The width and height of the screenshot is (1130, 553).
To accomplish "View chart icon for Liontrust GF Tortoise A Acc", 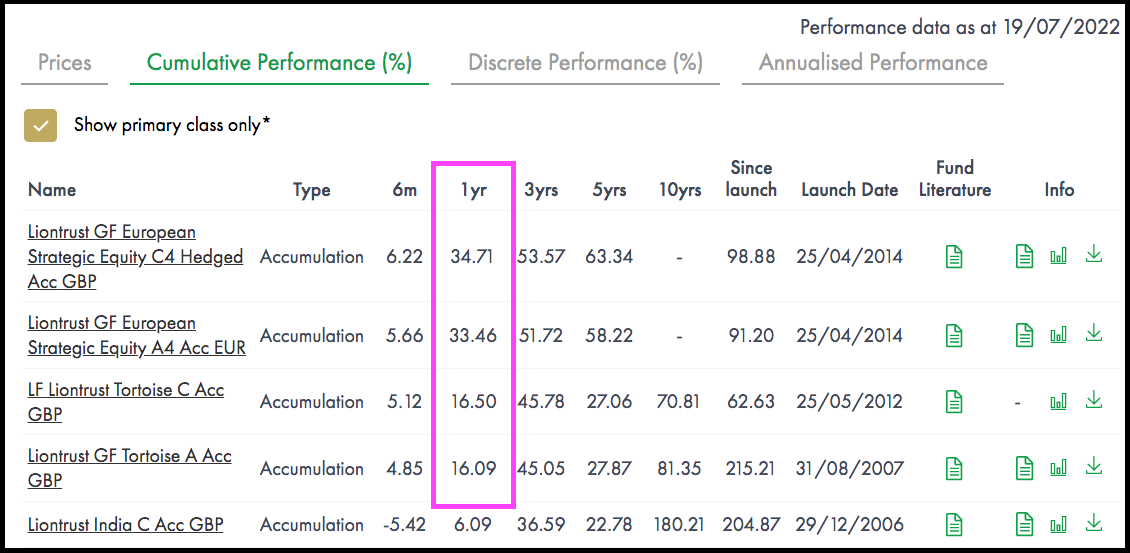I will click(1059, 467).
